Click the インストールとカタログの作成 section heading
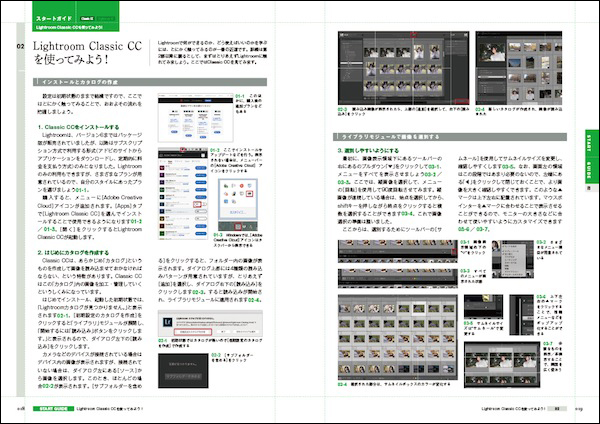 click(x=75, y=82)
